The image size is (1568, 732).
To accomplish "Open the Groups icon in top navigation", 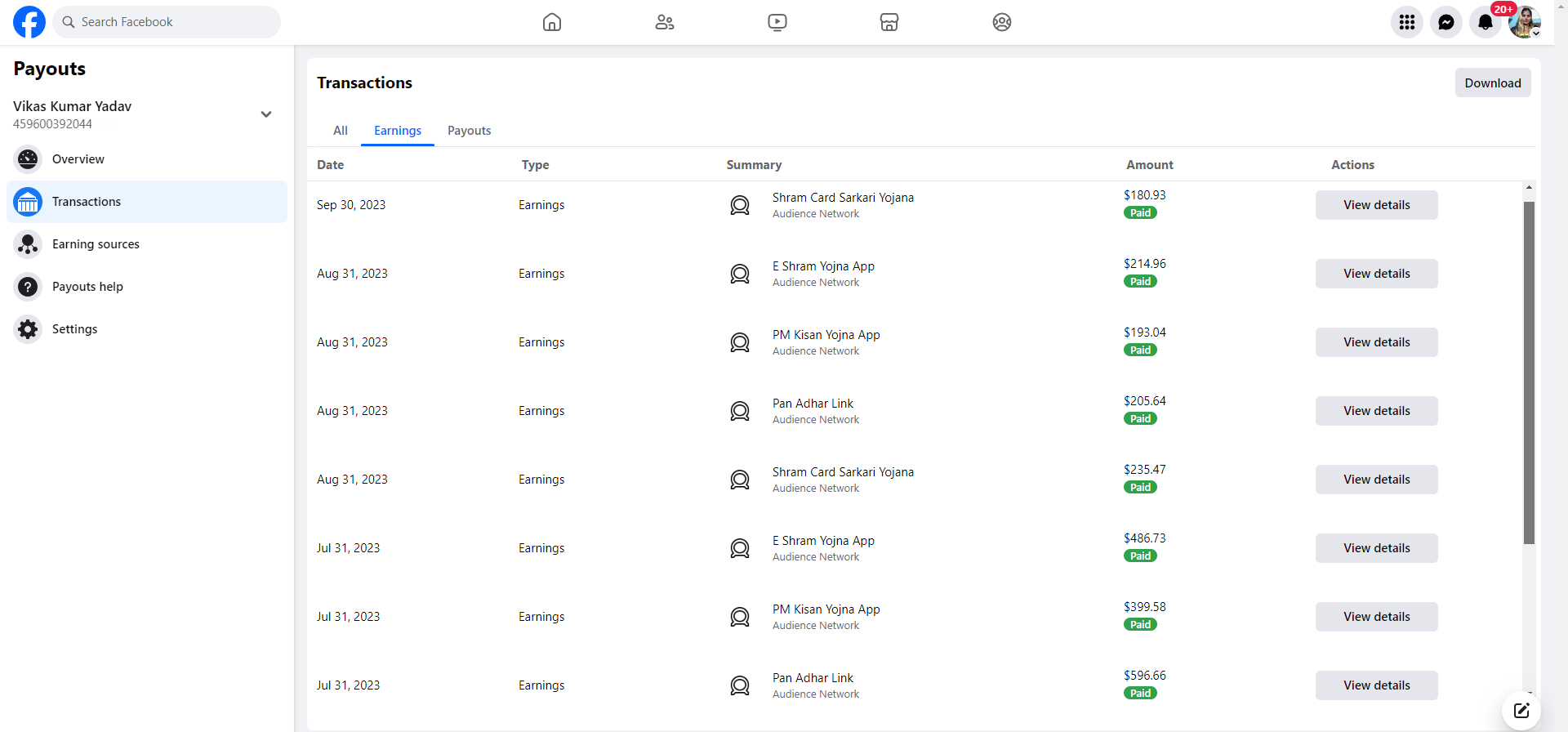I will coord(1002,22).
